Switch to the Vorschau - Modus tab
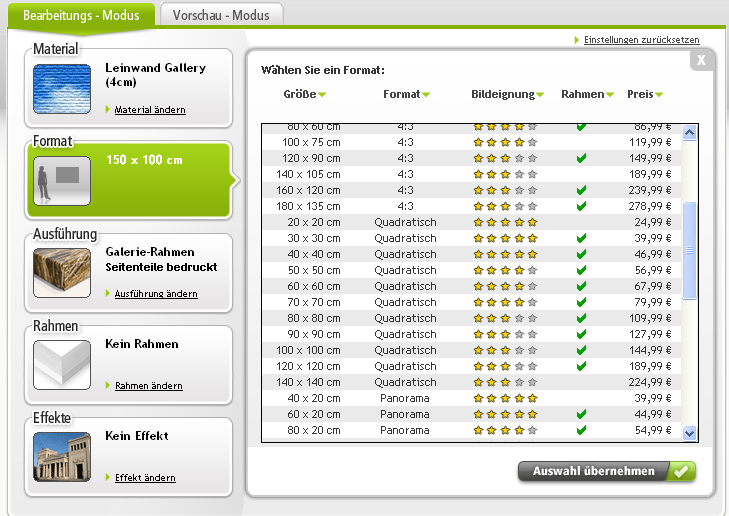729x516 pixels. (221, 15)
